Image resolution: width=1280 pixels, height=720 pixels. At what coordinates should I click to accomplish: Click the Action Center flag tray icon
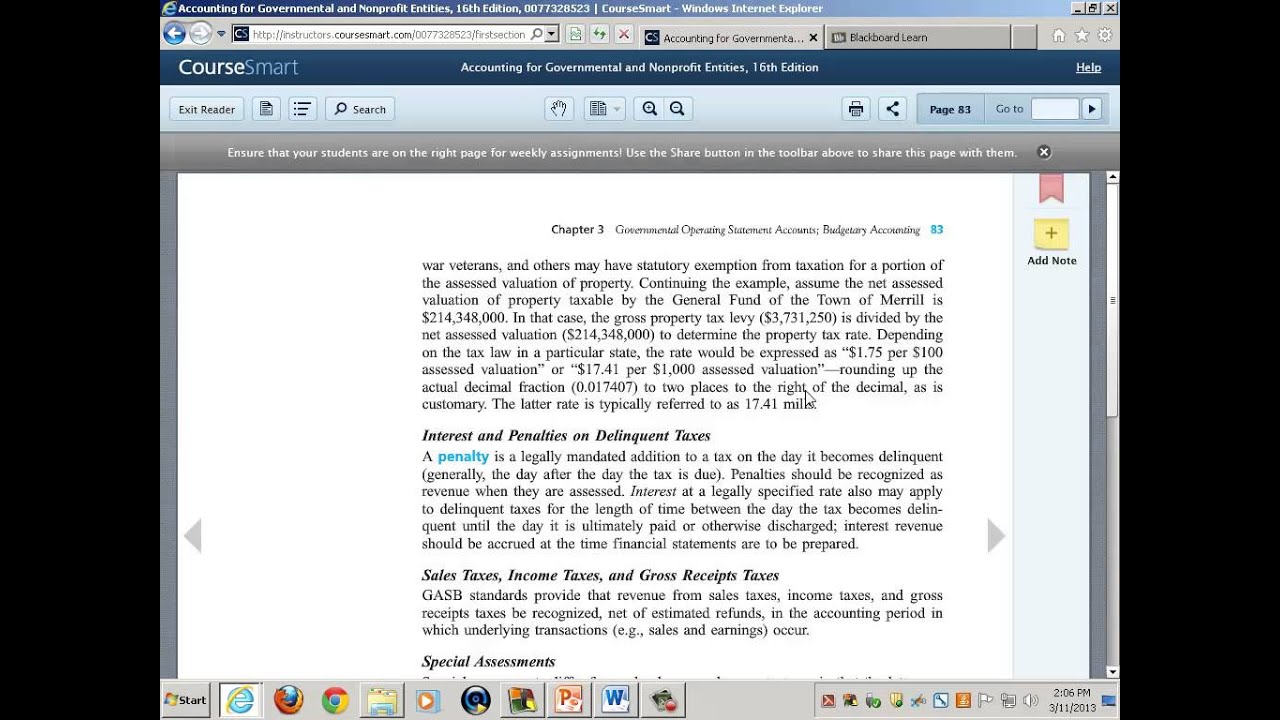coord(985,700)
